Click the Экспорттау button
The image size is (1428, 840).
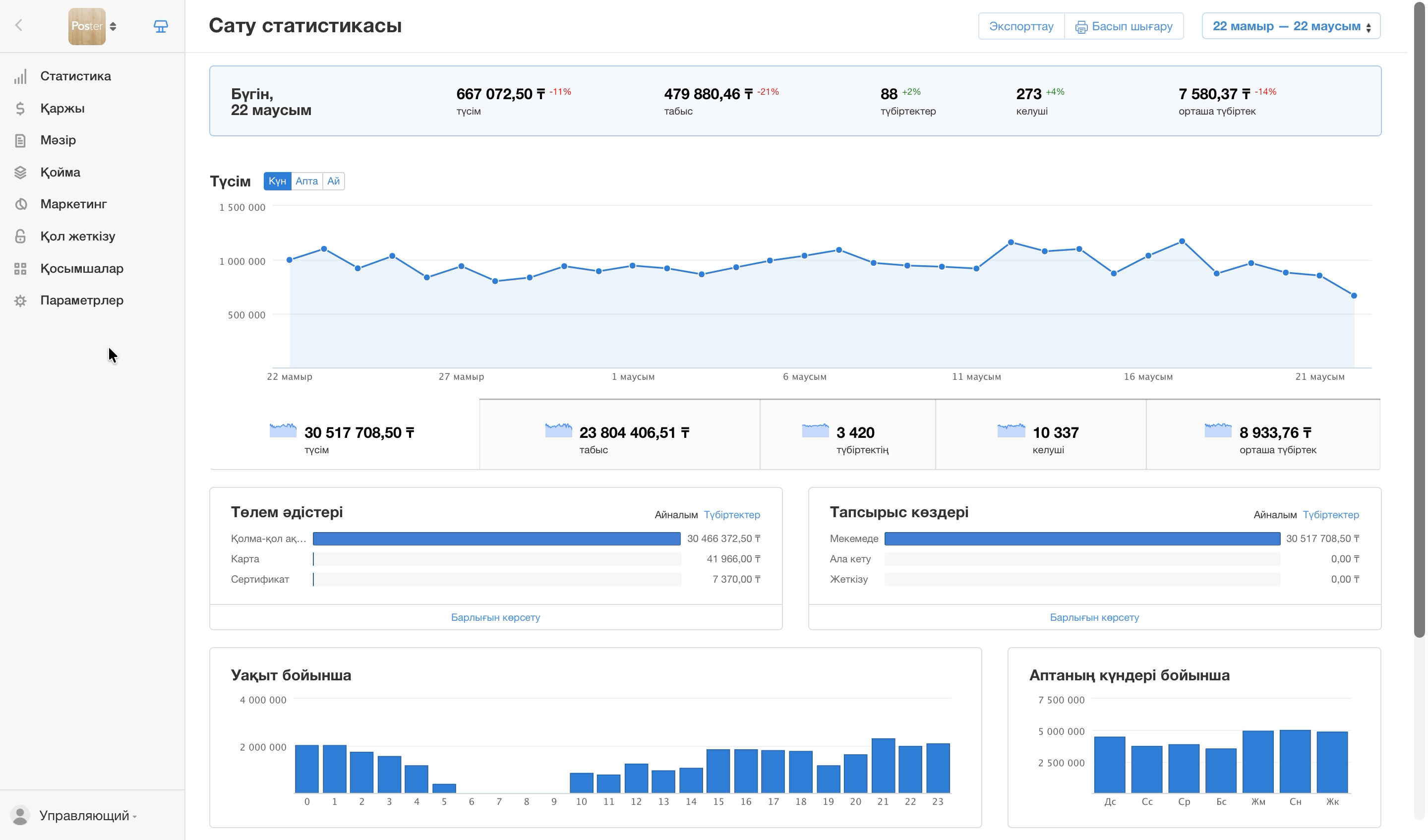point(1021,26)
